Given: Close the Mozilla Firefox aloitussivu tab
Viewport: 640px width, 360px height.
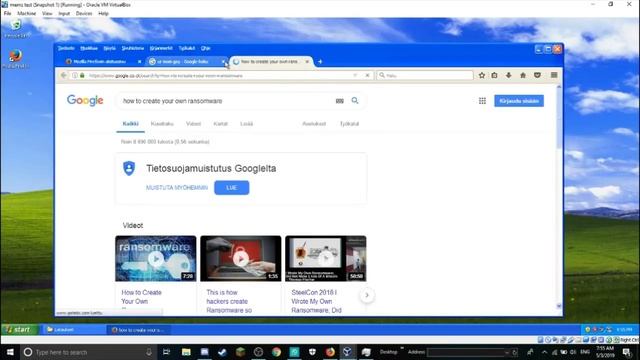Looking at the screenshot, I should (x=139, y=62).
